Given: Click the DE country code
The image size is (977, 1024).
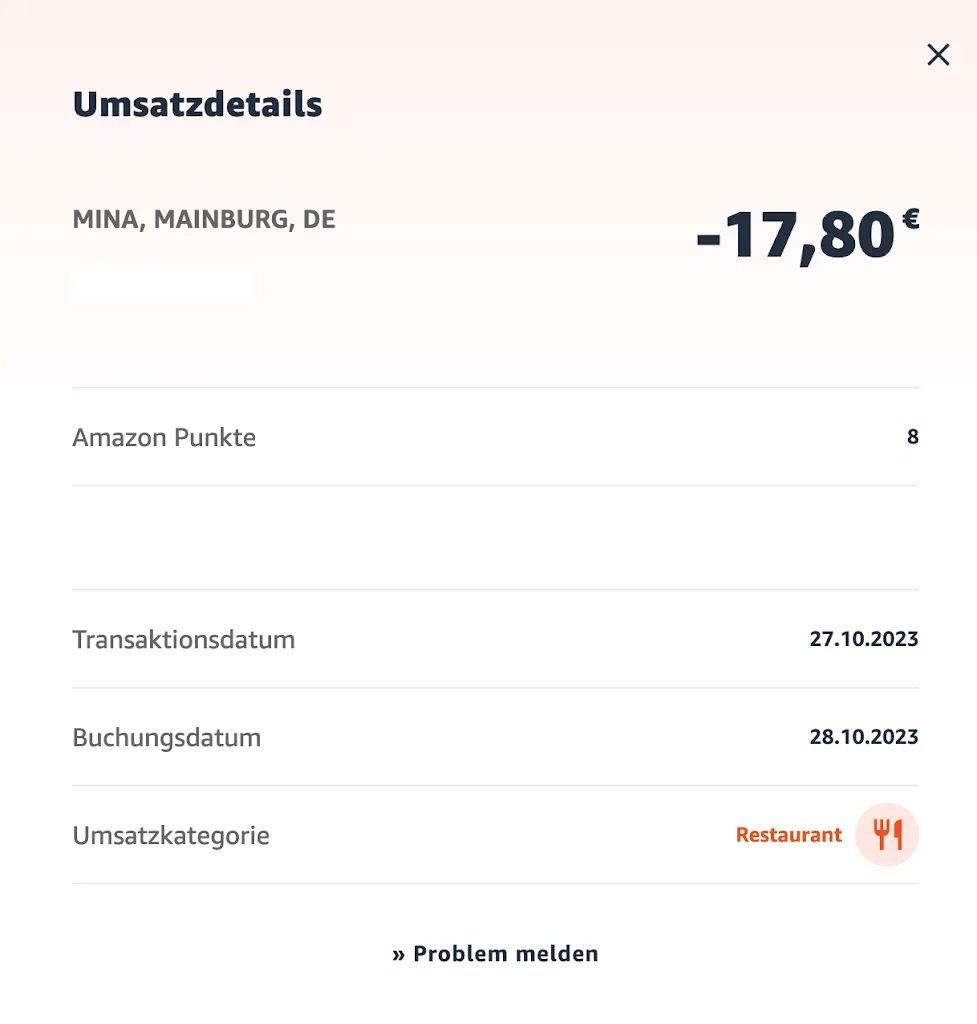Looking at the screenshot, I should pyautogui.click(x=319, y=220).
